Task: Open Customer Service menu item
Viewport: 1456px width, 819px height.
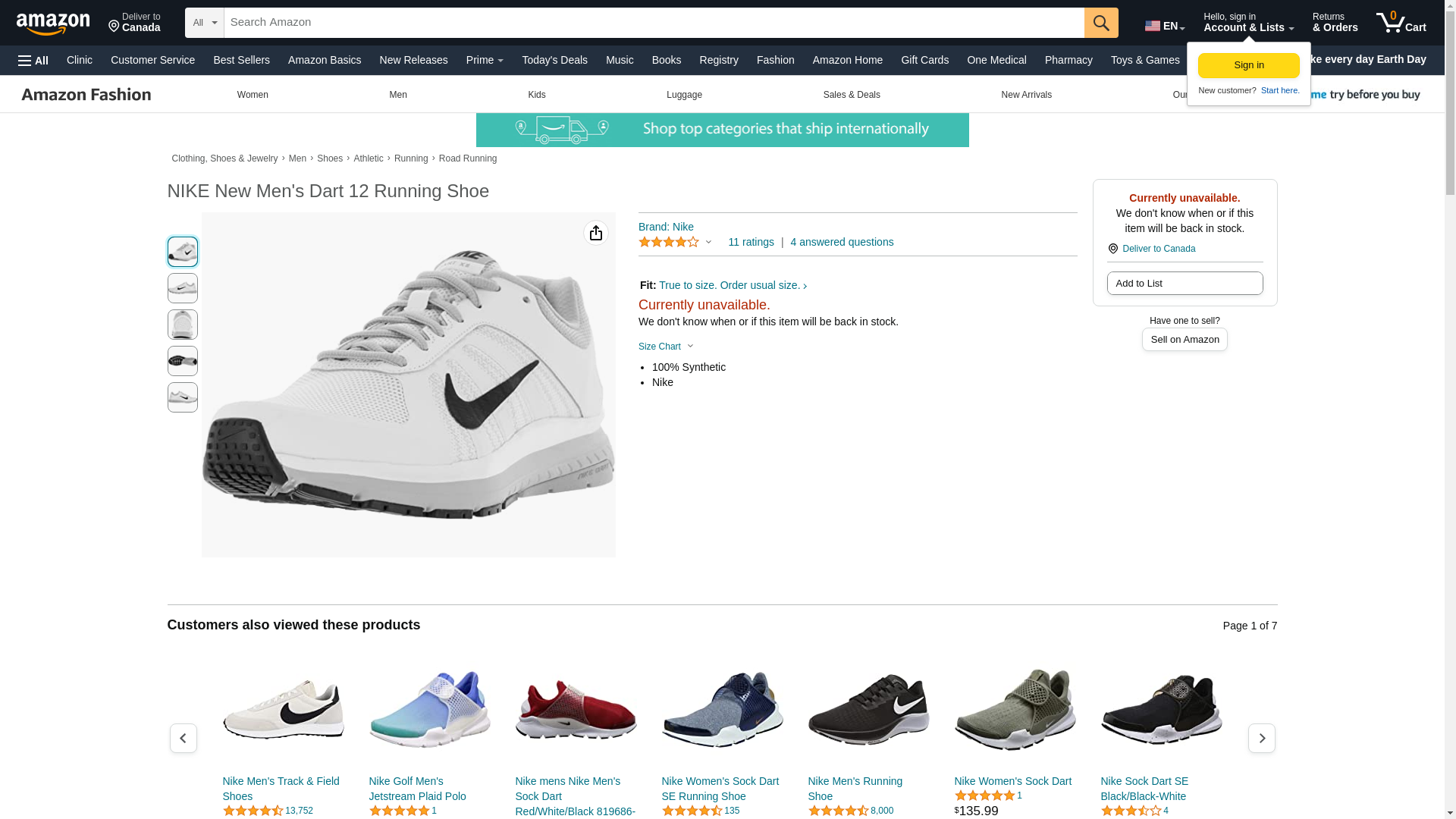Action: point(152,60)
